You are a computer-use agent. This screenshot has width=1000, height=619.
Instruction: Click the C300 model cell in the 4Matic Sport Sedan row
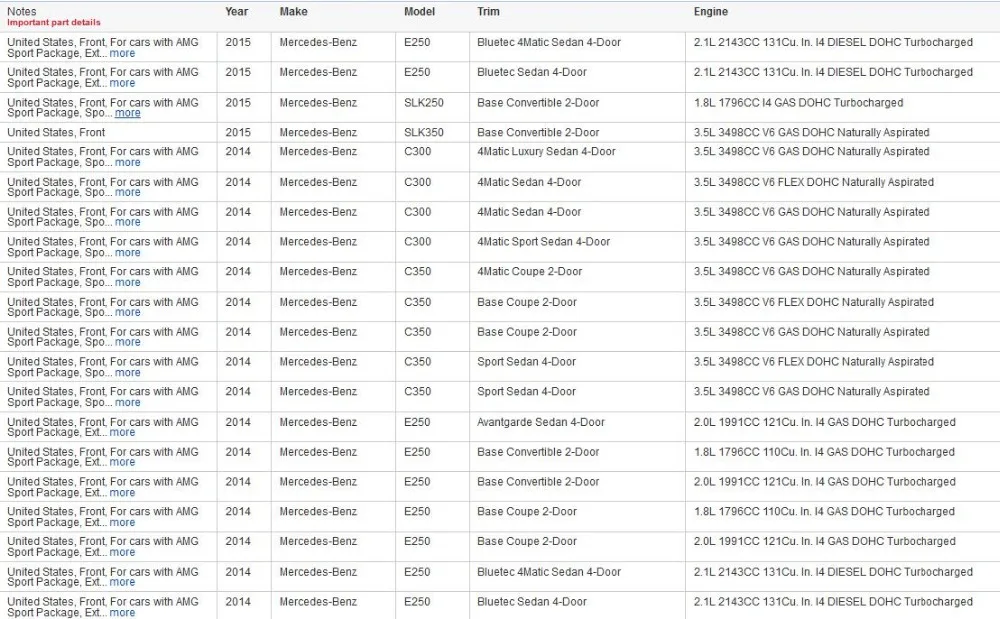point(418,242)
